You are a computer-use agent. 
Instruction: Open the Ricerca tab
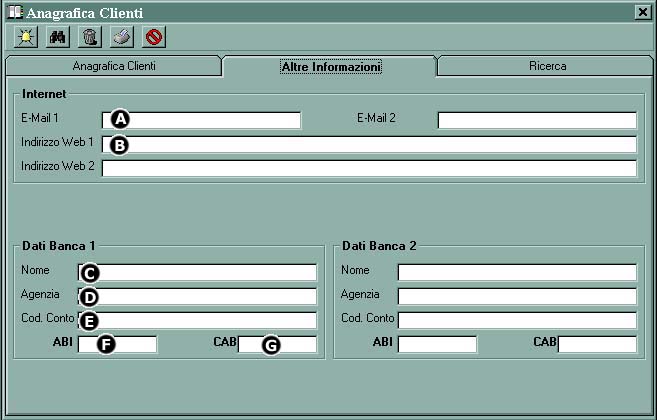pos(547,66)
